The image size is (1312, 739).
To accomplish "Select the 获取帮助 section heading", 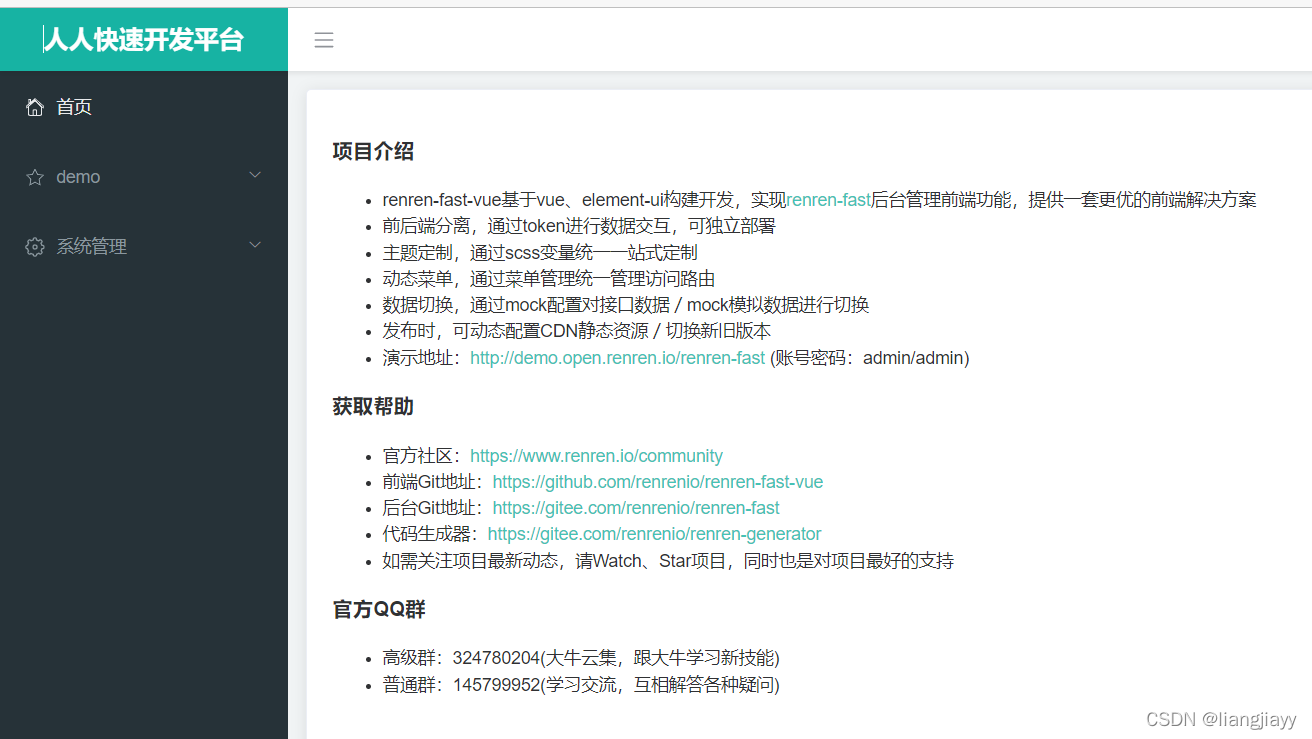I will coord(372,406).
